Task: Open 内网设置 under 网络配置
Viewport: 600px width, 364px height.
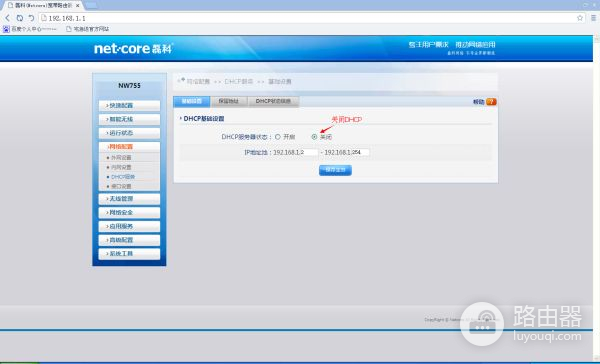Action: pyautogui.click(x=121, y=167)
